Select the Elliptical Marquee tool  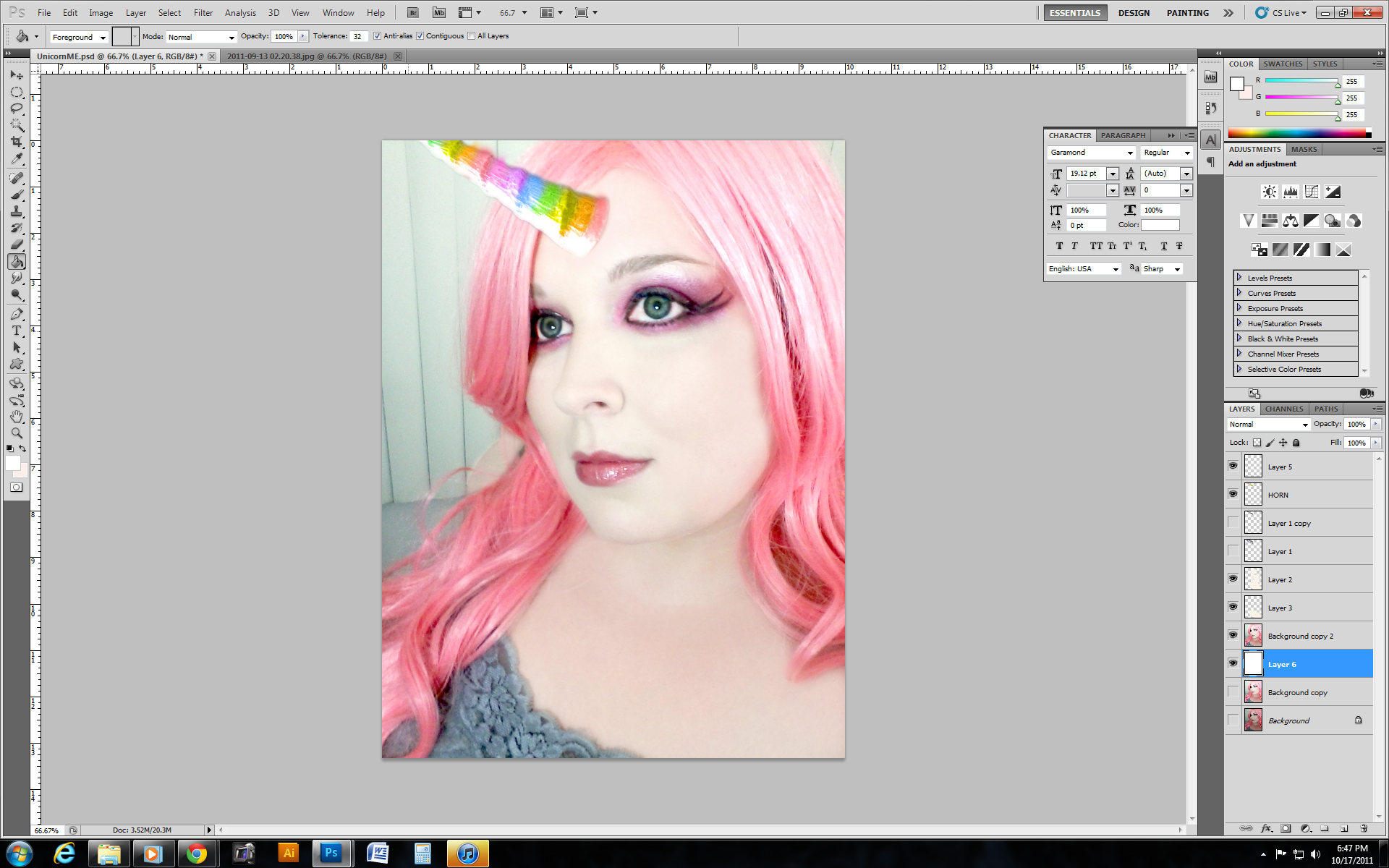tap(17, 92)
